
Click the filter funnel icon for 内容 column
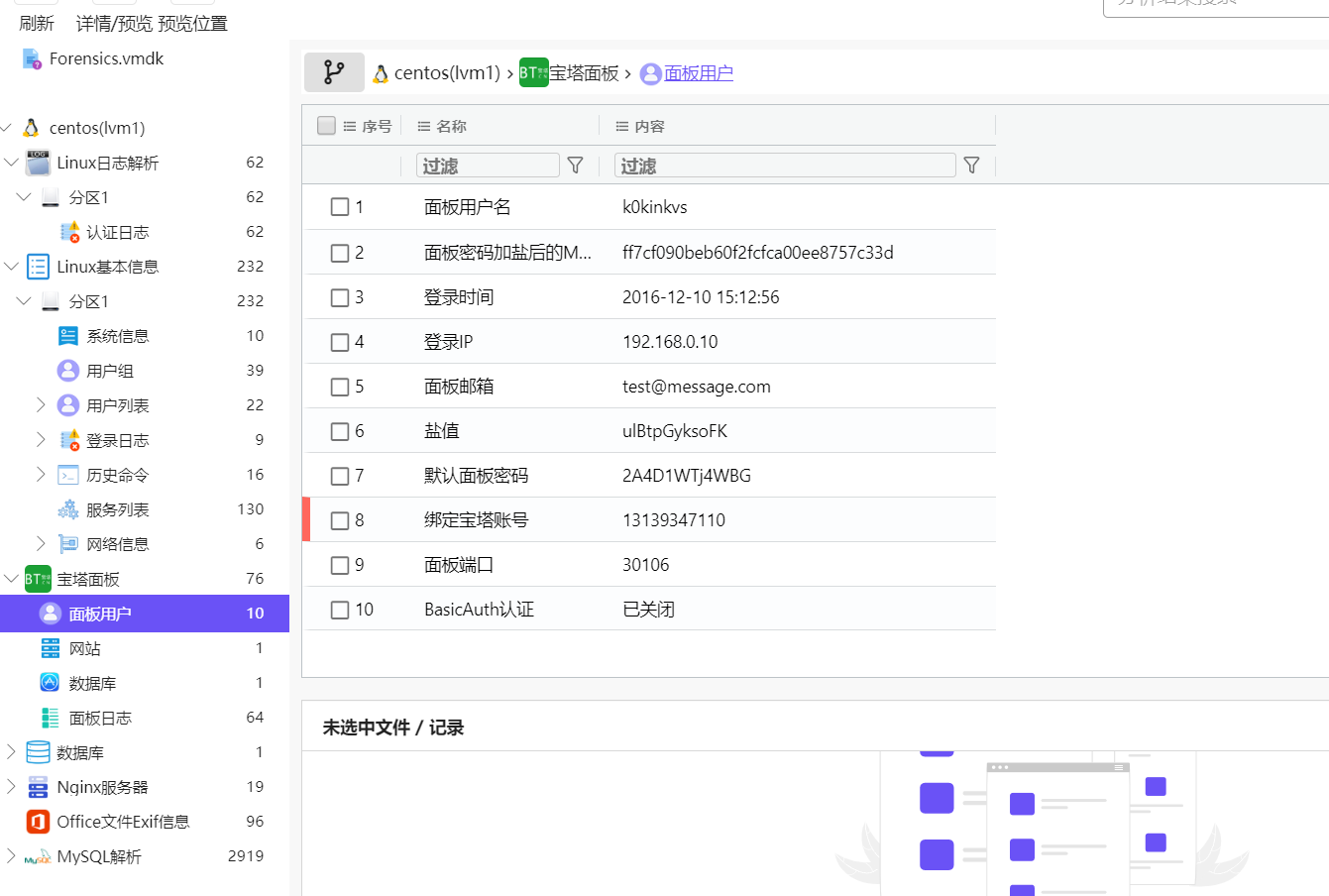(971, 166)
